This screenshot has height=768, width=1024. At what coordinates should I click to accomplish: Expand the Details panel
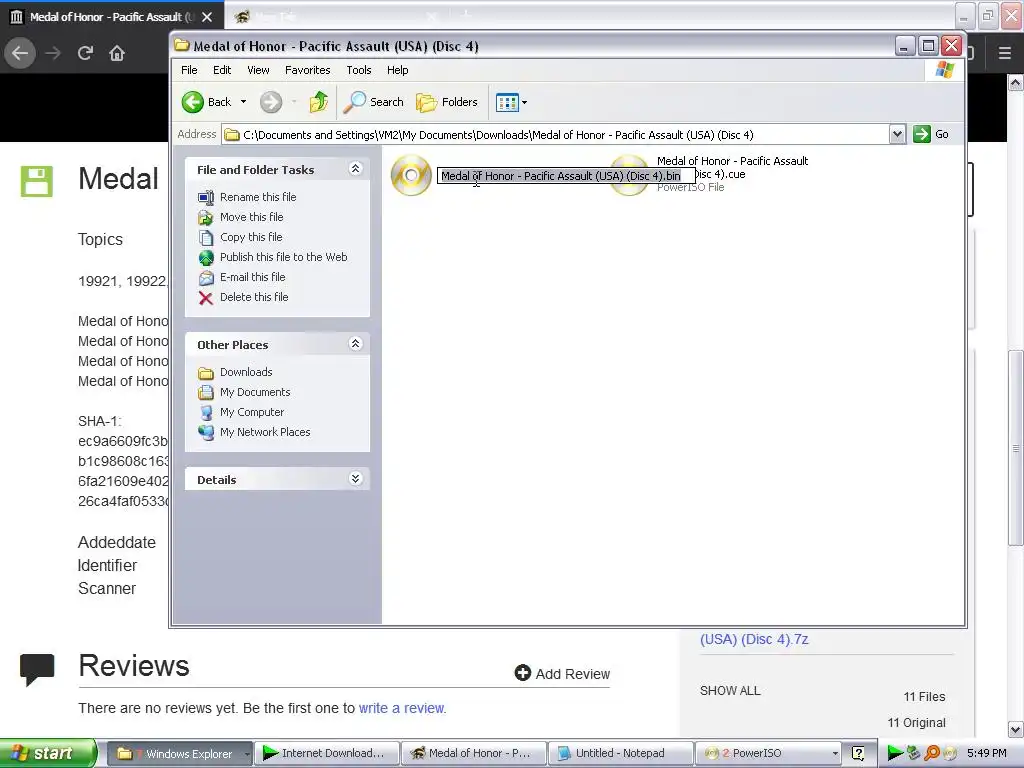355,479
